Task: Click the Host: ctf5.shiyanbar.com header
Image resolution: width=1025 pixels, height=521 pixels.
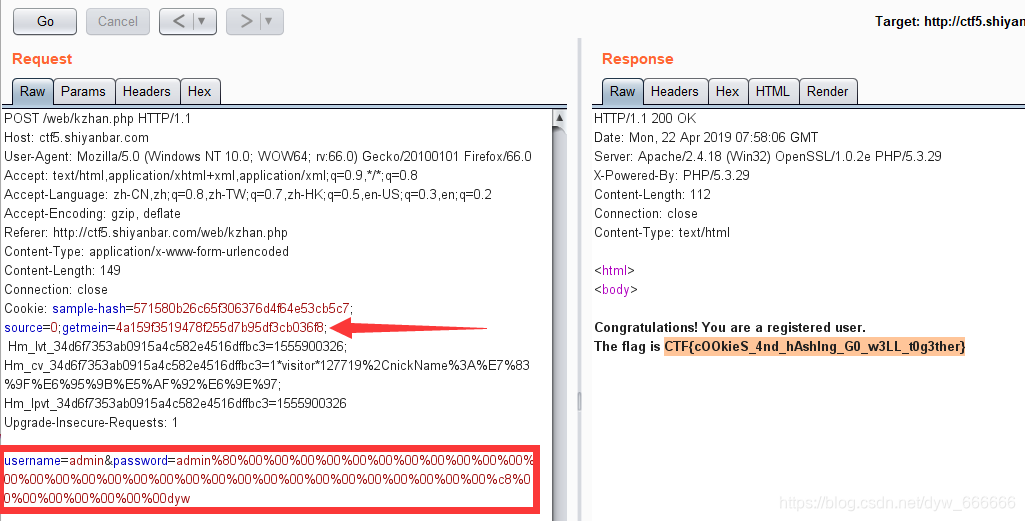Action: pos(76,137)
